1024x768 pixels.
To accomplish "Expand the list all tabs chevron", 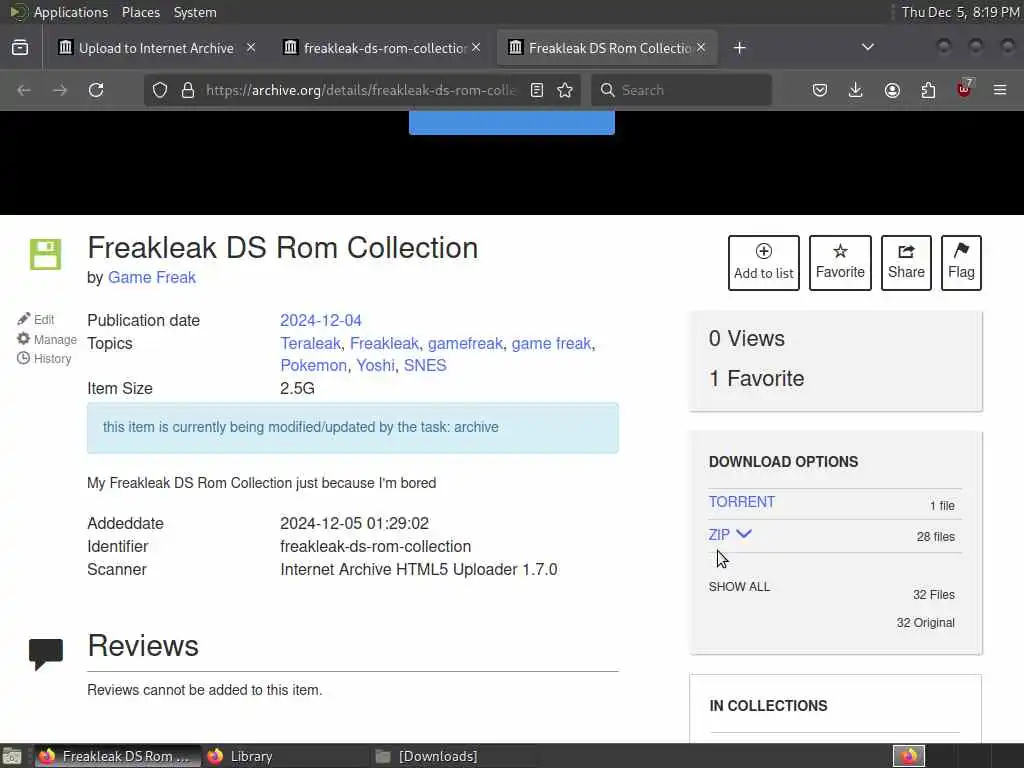I will [x=867, y=47].
